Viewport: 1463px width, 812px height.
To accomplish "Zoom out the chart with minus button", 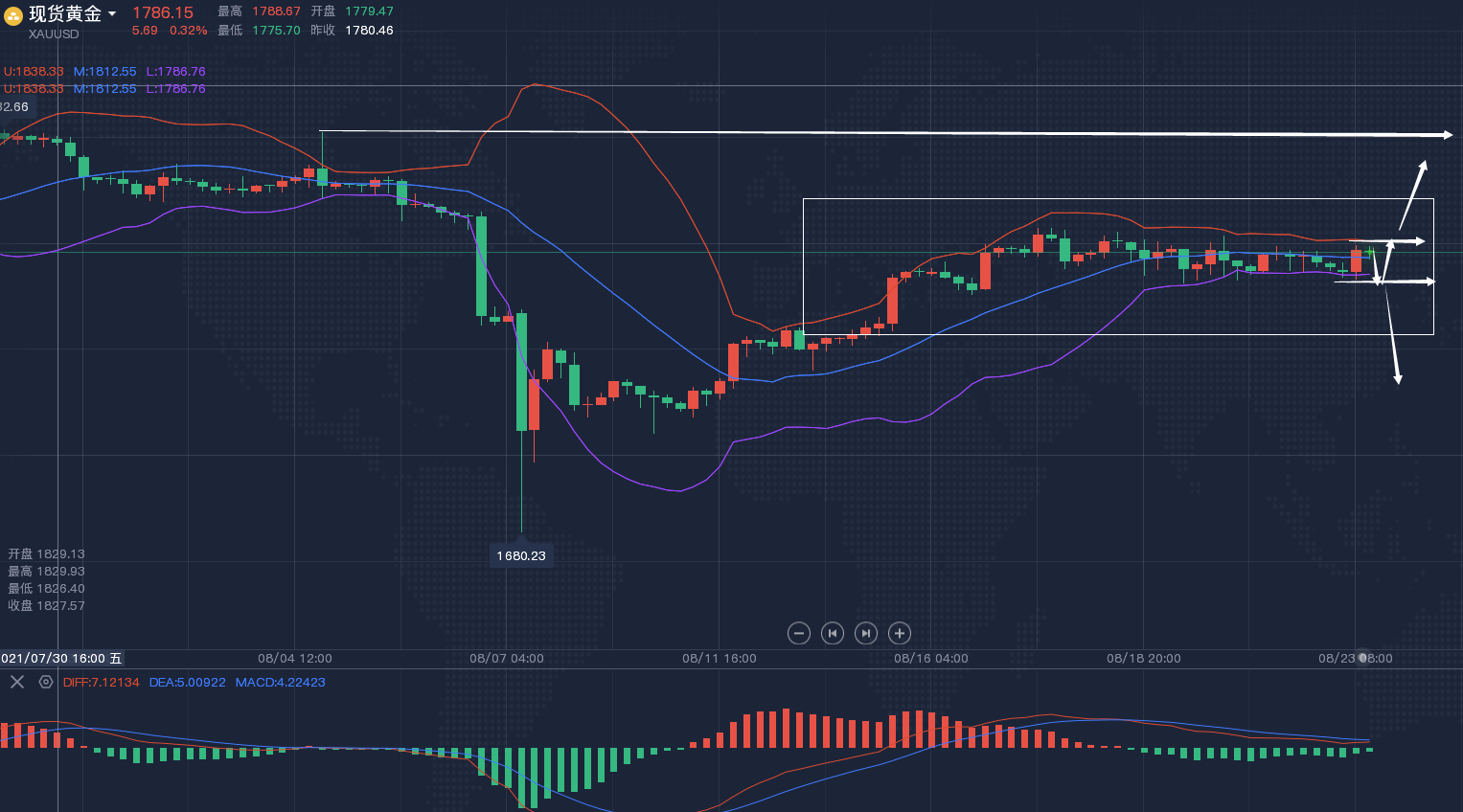I will pyautogui.click(x=799, y=633).
